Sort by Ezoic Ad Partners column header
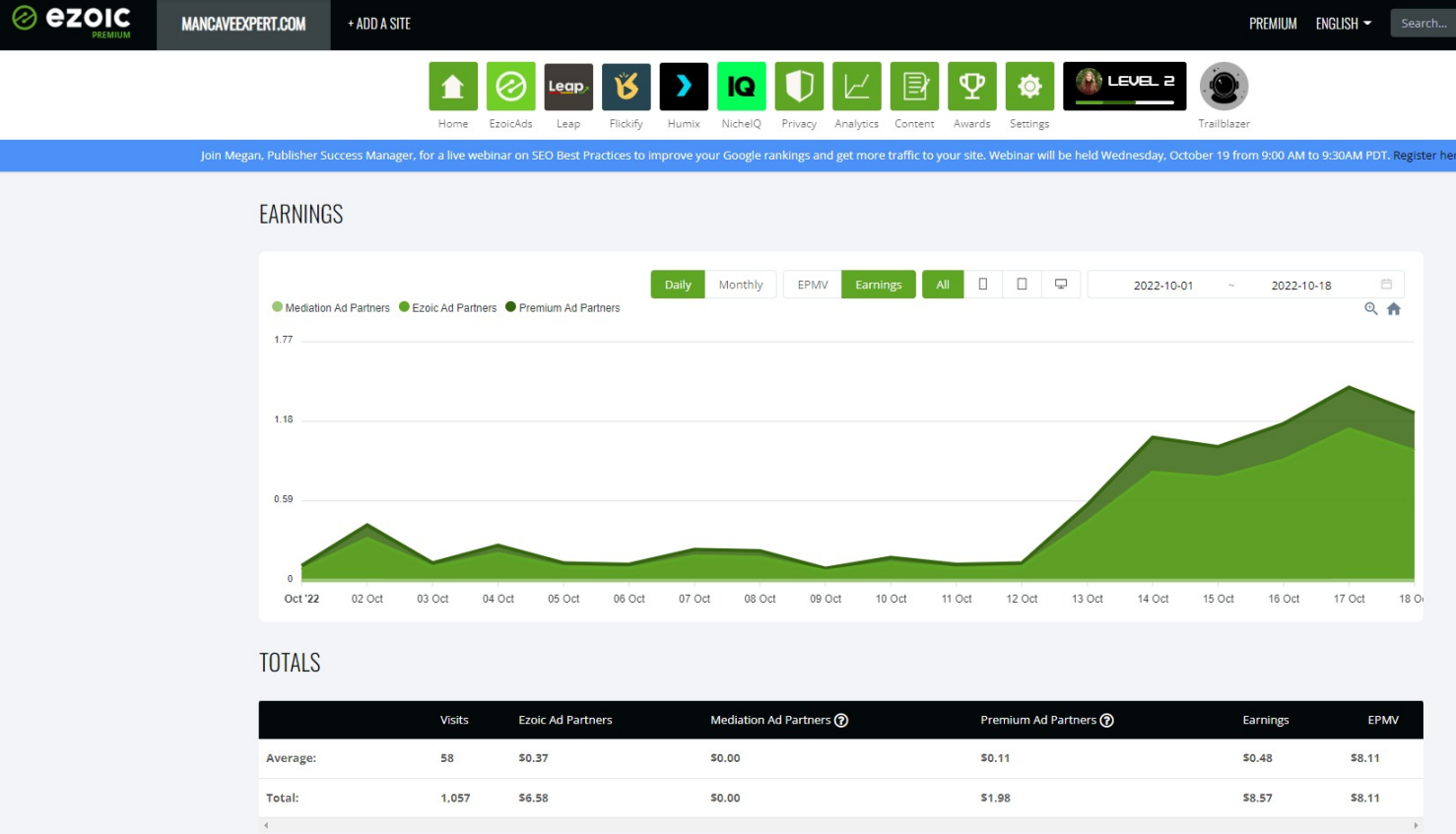1456x834 pixels. coord(565,721)
